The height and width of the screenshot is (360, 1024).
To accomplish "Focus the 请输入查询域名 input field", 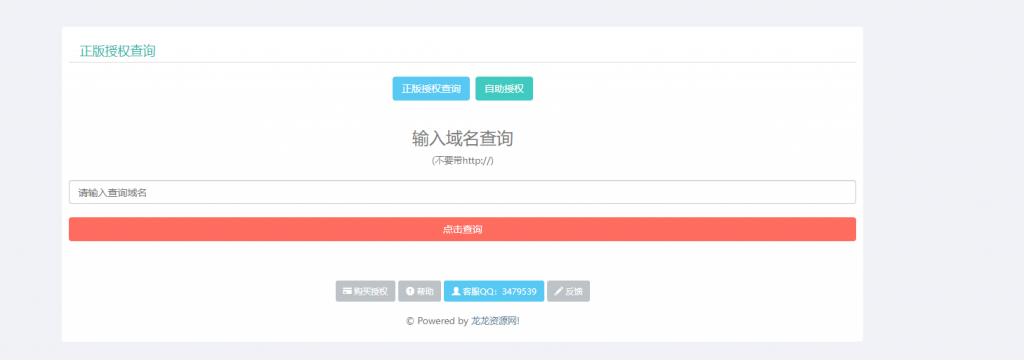I will pos(462,192).
